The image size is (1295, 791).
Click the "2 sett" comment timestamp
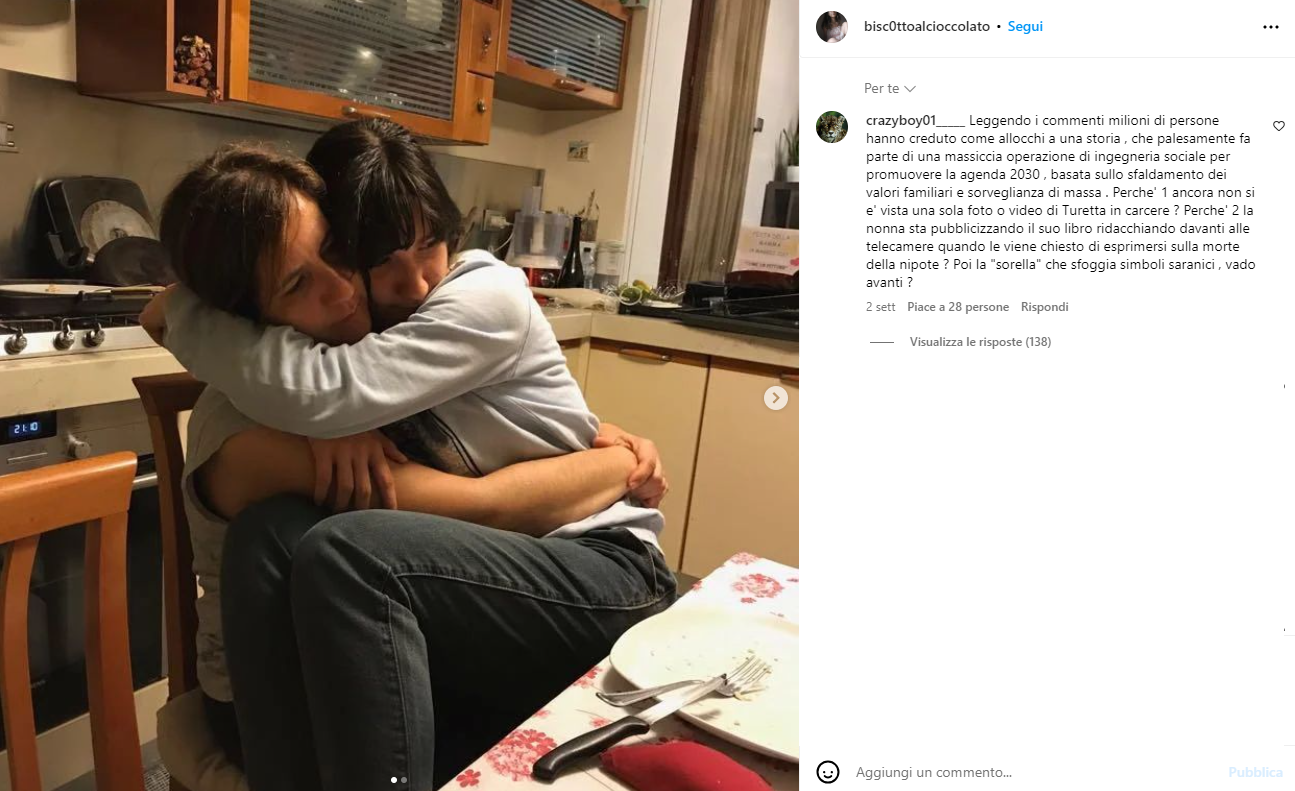click(881, 307)
